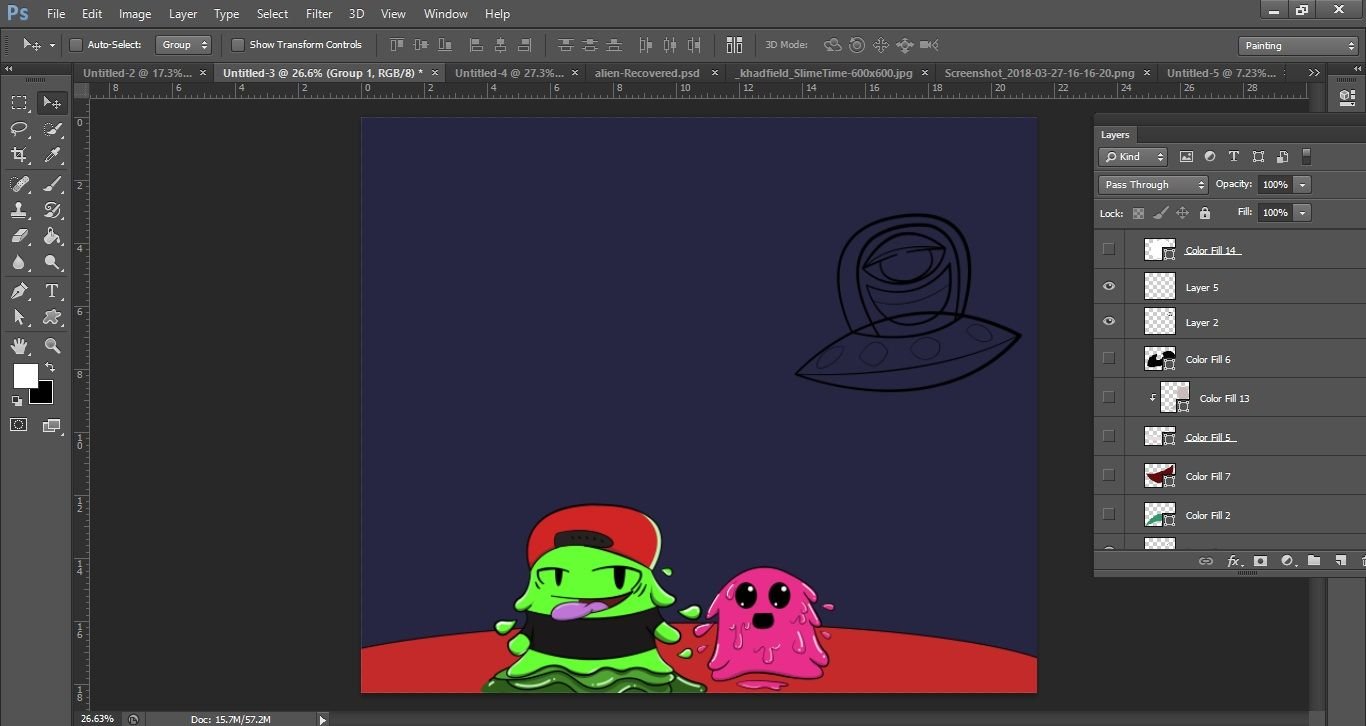Open the Layer menu
The image size is (1366, 726).
183,14
